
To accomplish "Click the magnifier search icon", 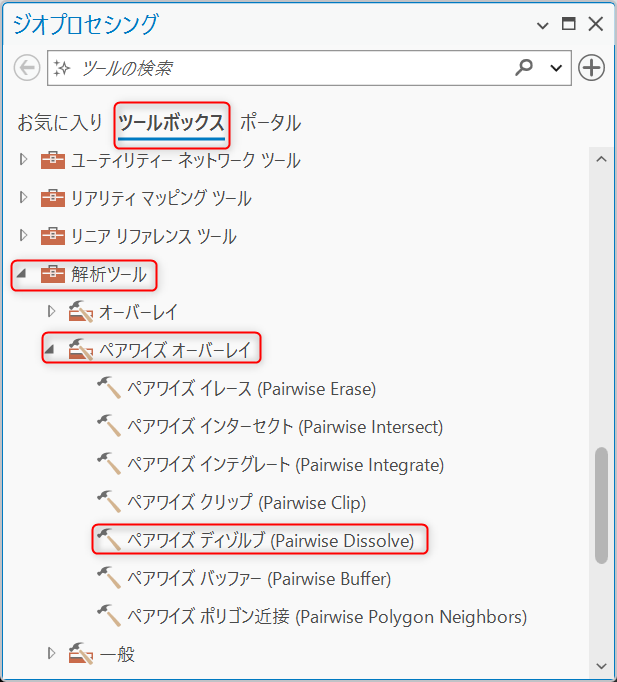I will pos(524,68).
